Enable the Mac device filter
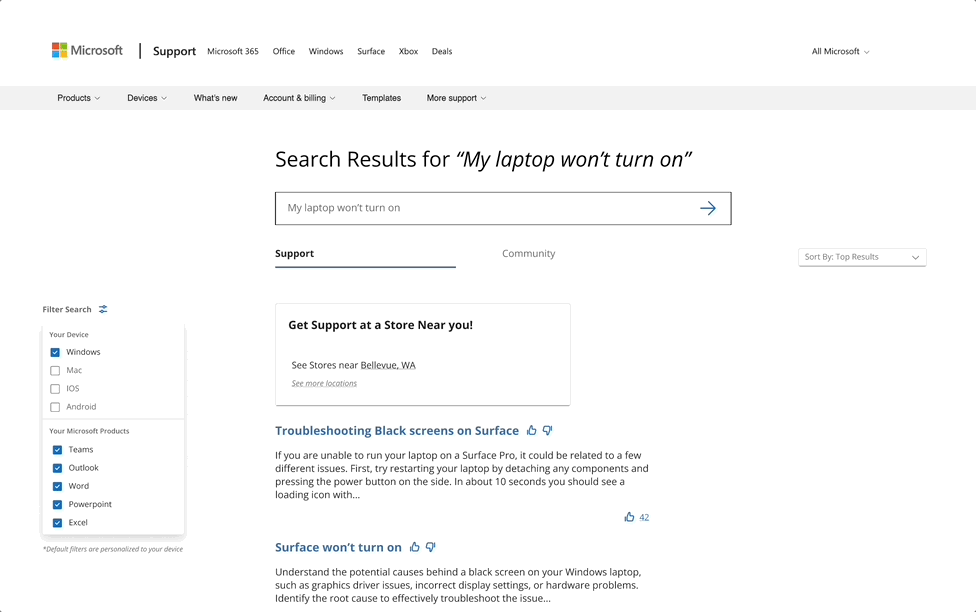This screenshot has height=612, width=976. (x=56, y=370)
